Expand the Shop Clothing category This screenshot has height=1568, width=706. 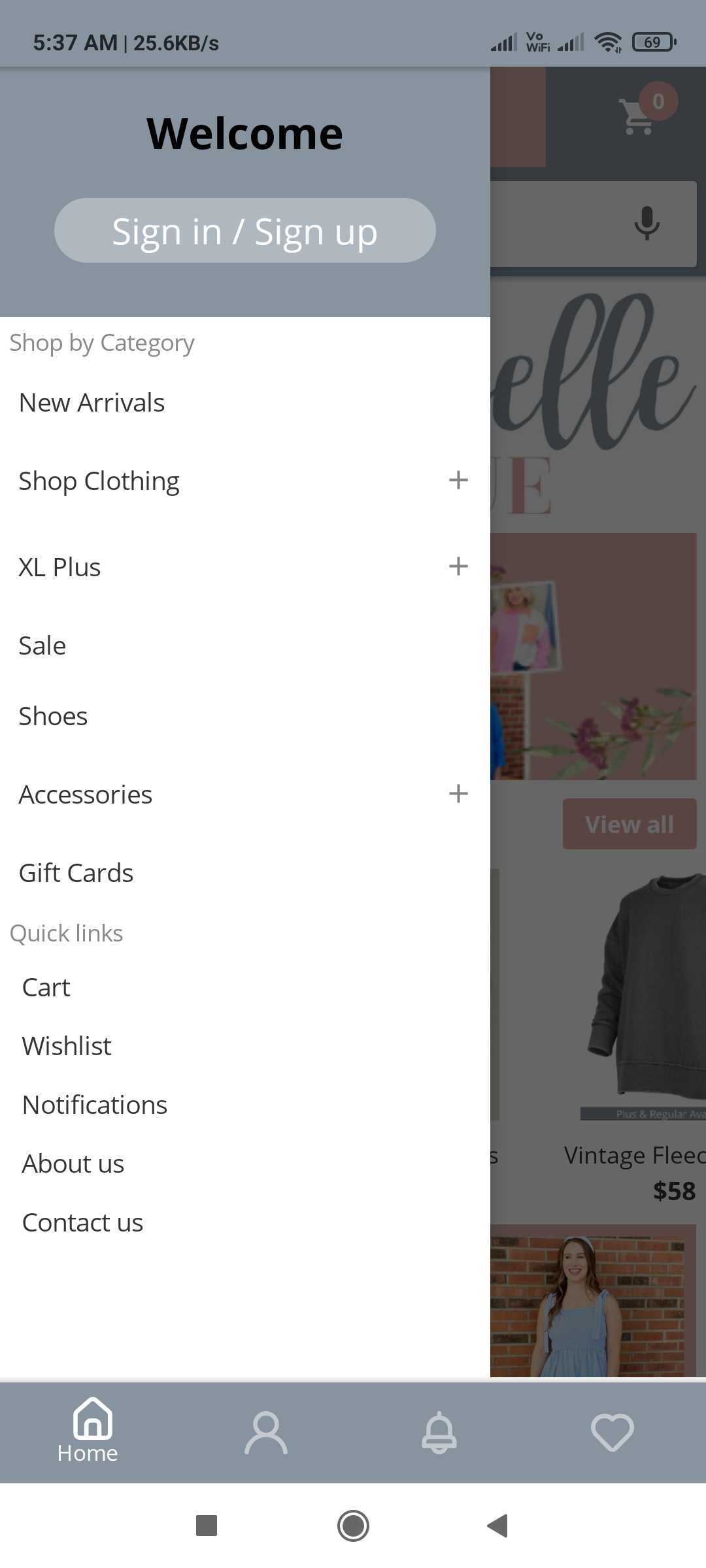pos(458,480)
